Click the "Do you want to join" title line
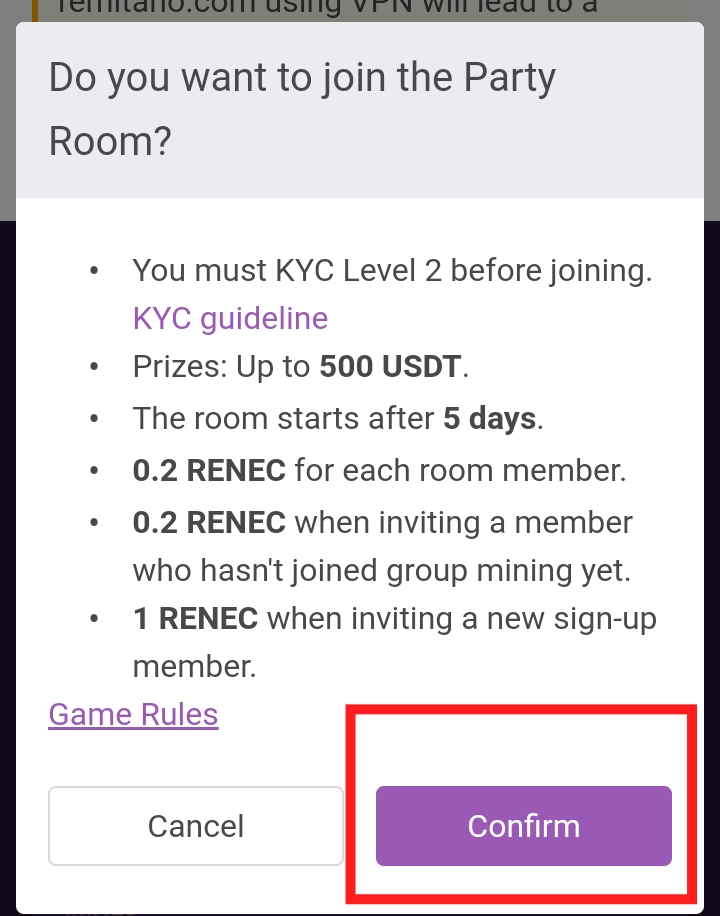 302,78
